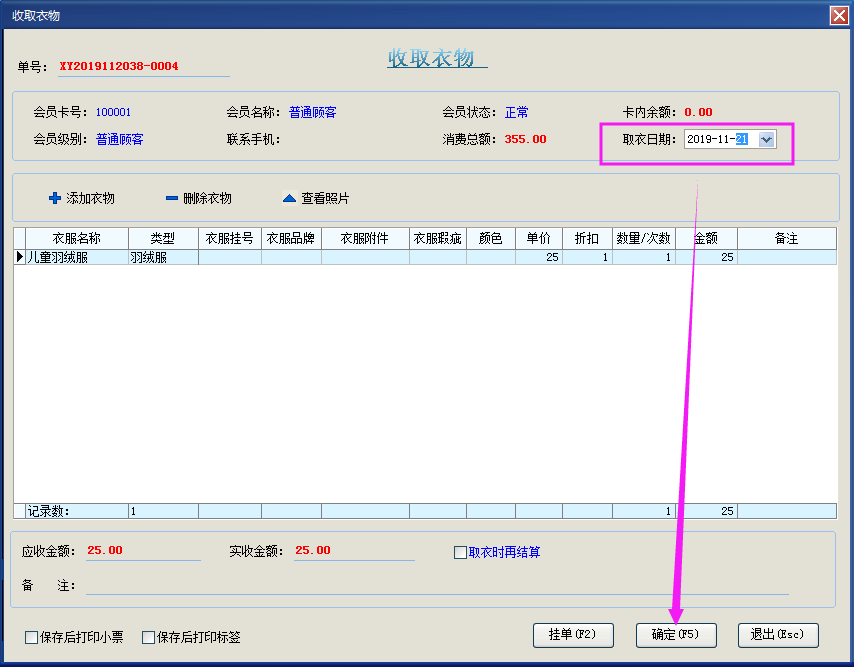Click the minus icon for 删除衣物
The width and height of the screenshot is (854, 667).
pos(172,198)
